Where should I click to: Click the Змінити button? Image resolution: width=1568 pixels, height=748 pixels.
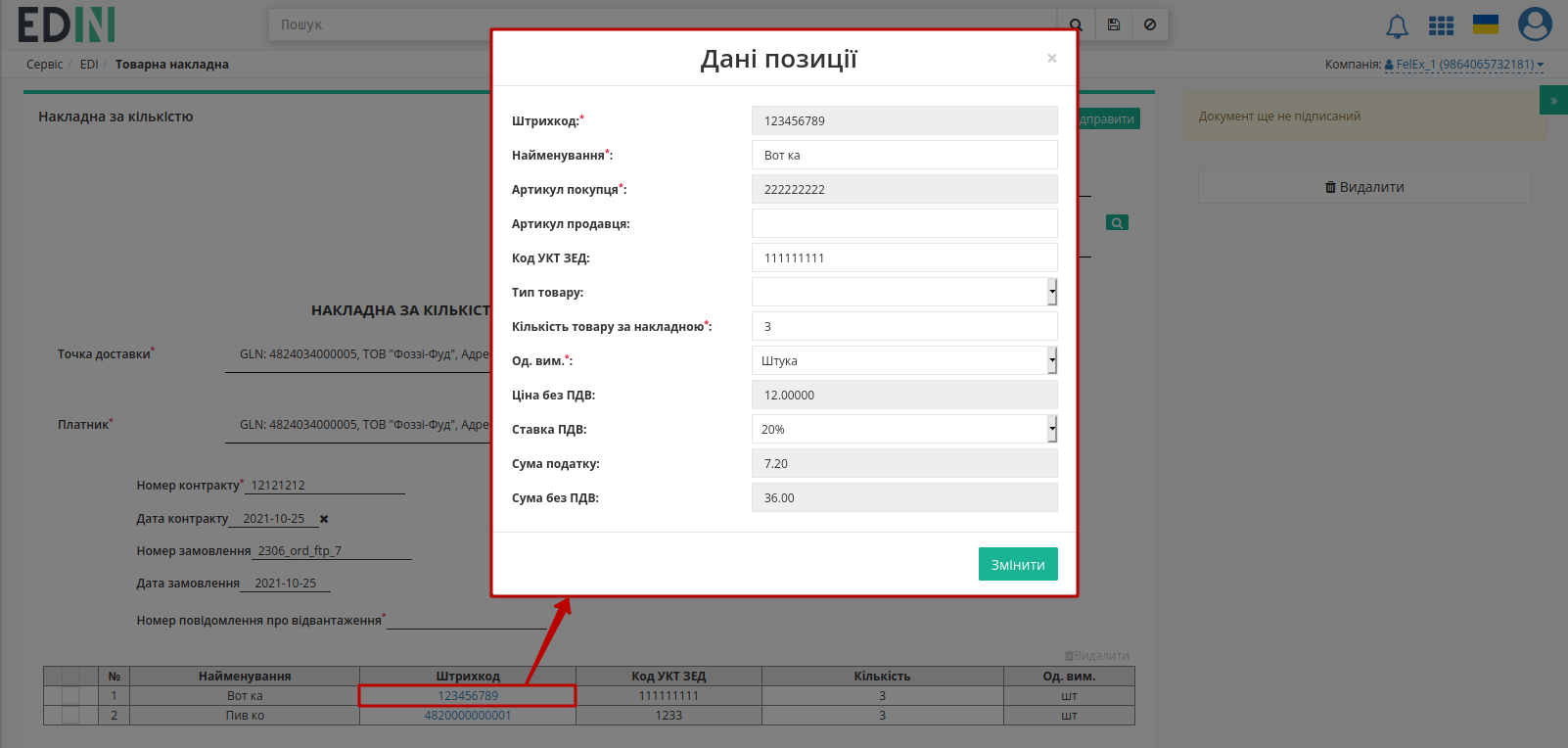(1018, 564)
